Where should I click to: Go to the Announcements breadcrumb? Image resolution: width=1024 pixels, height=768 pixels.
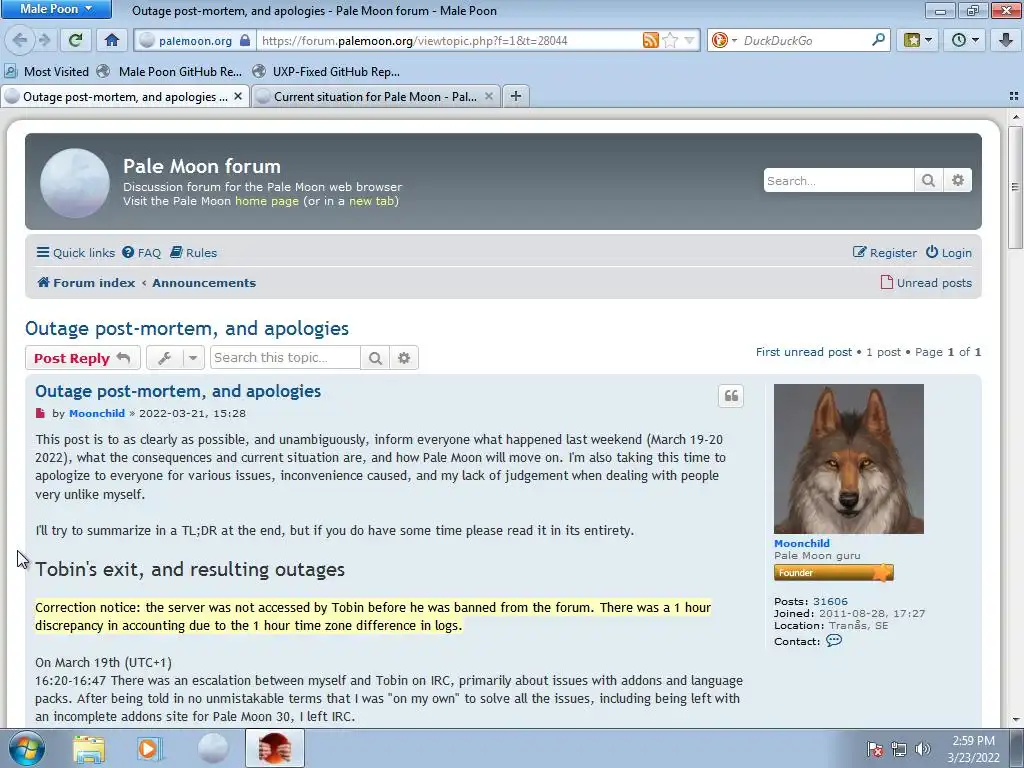204,283
